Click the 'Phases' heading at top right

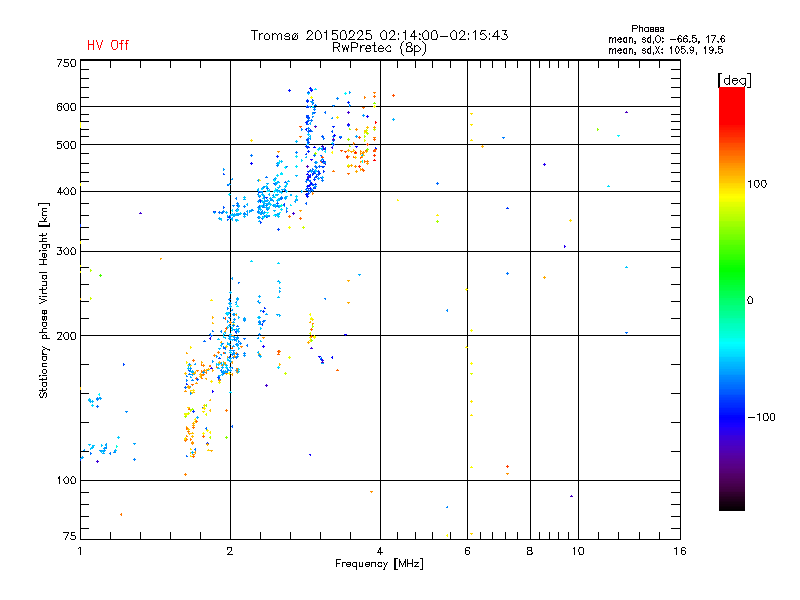pos(647,29)
